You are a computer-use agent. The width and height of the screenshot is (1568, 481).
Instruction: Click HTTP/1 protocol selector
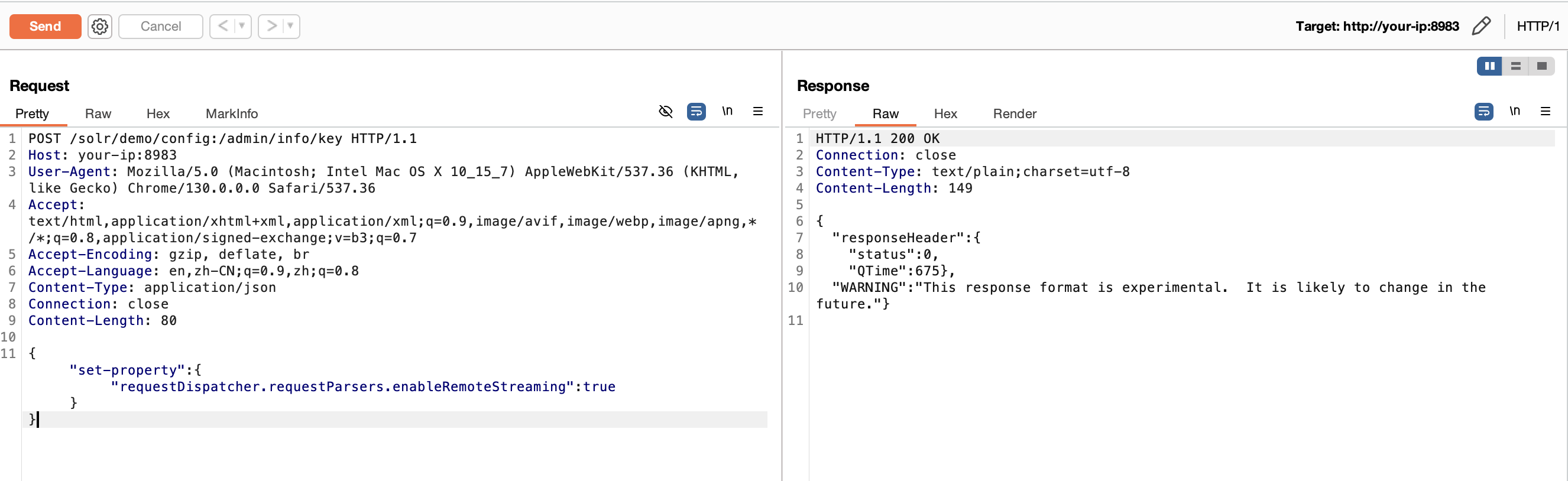[x=1537, y=26]
